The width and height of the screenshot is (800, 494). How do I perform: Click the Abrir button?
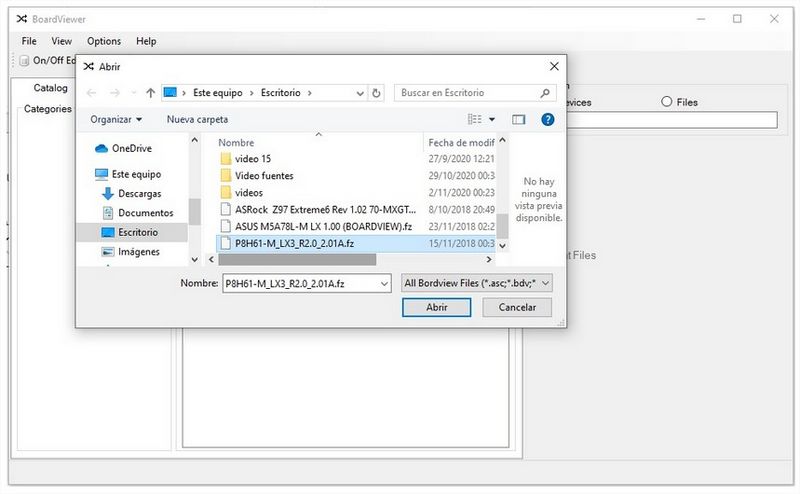[x=436, y=307]
